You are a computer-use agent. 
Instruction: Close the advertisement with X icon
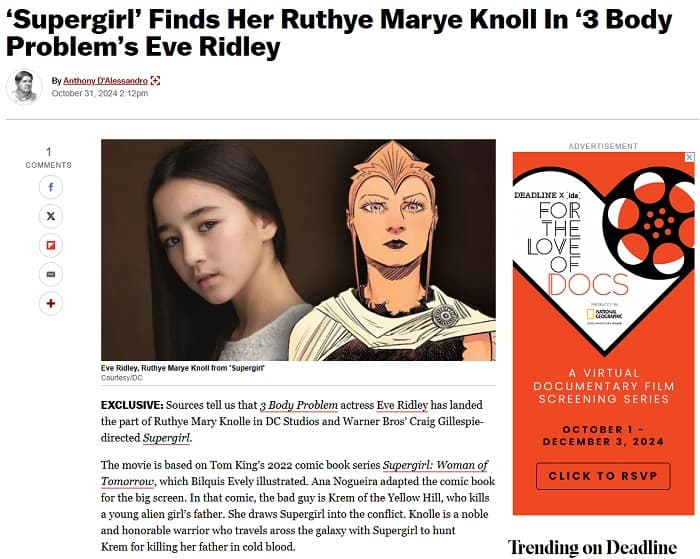[690, 157]
